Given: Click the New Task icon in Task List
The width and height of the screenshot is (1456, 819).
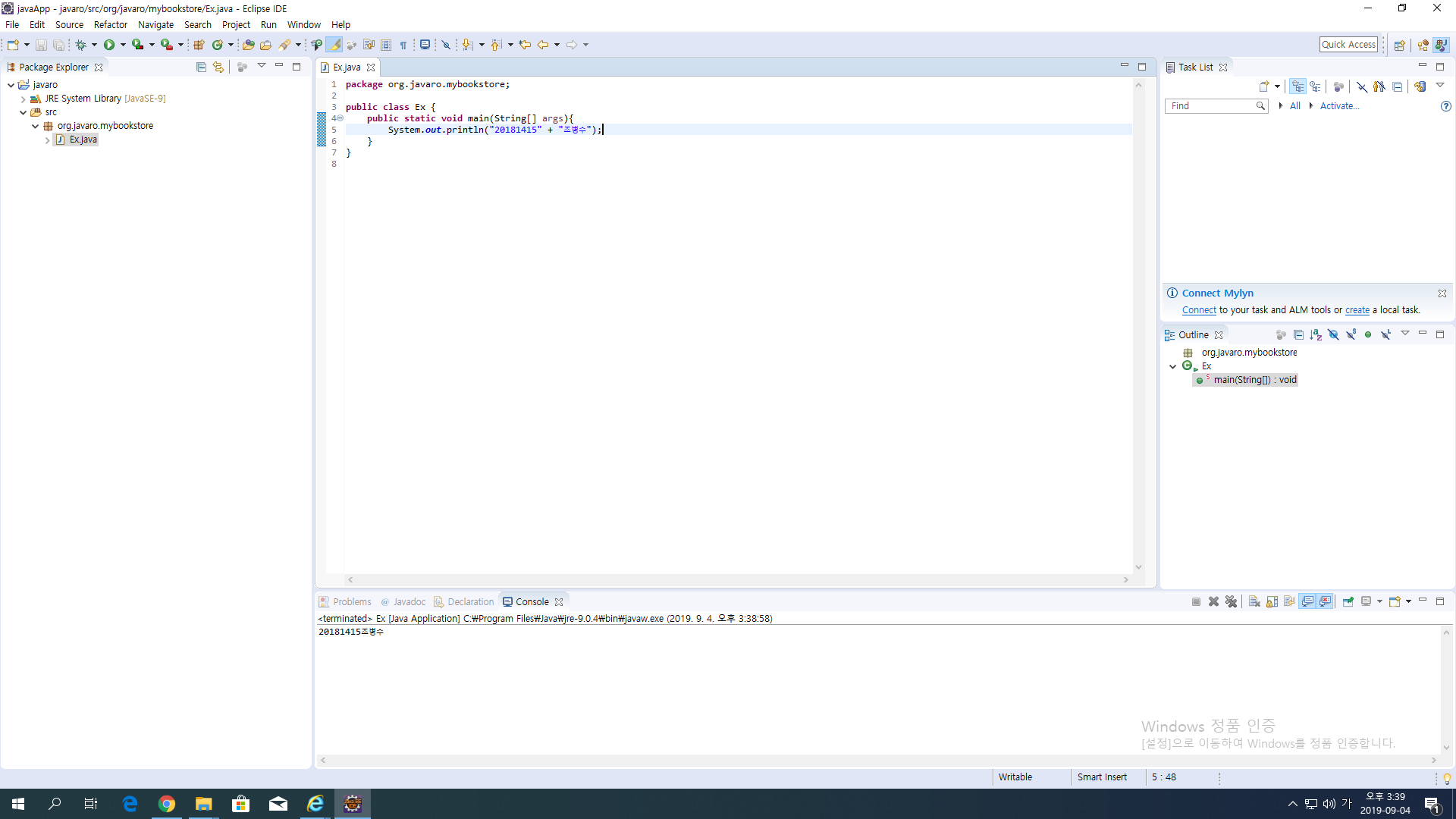Looking at the screenshot, I should coord(1263,86).
